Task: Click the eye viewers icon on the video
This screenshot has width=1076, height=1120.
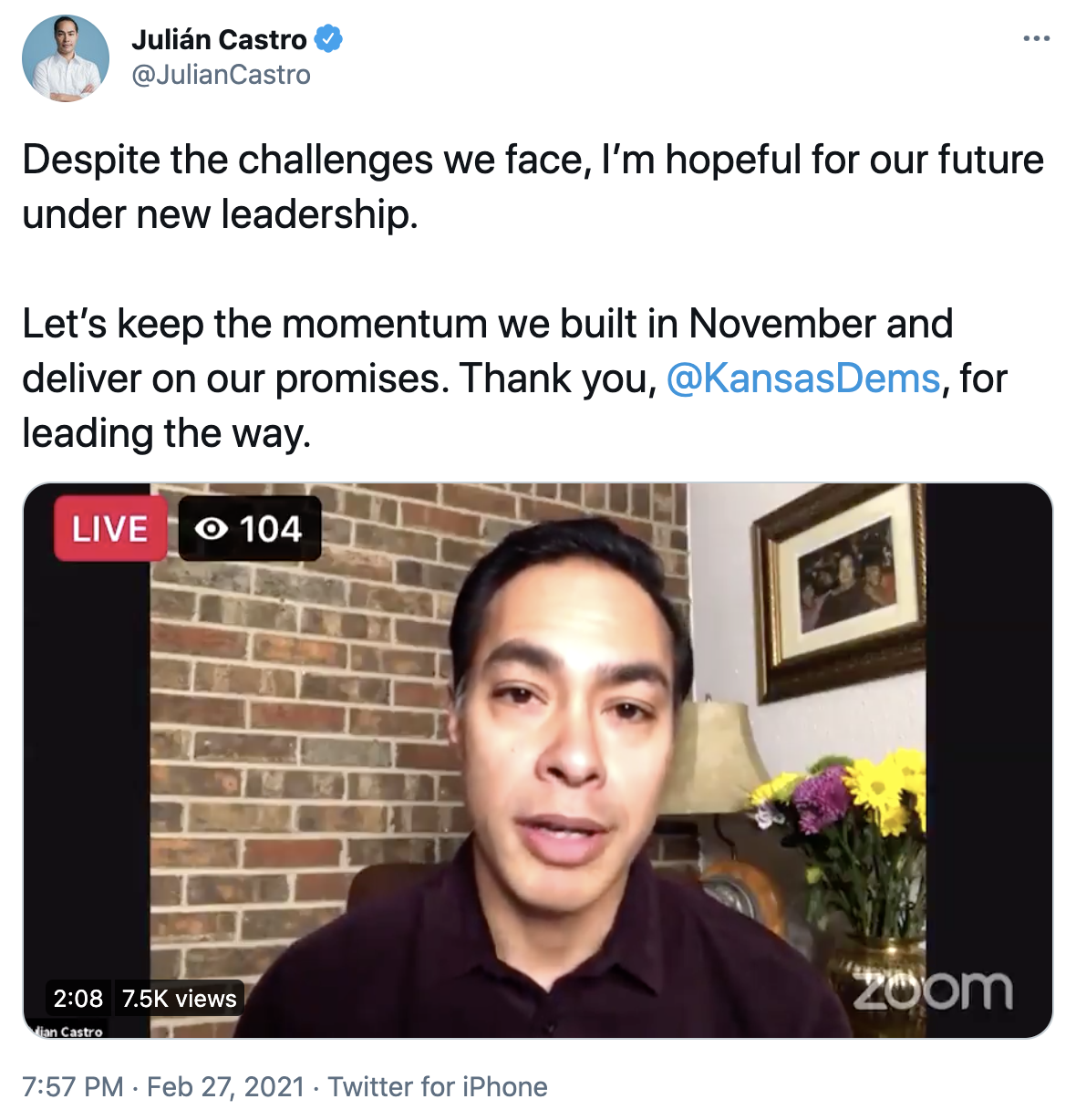Action: pos(212,529)
